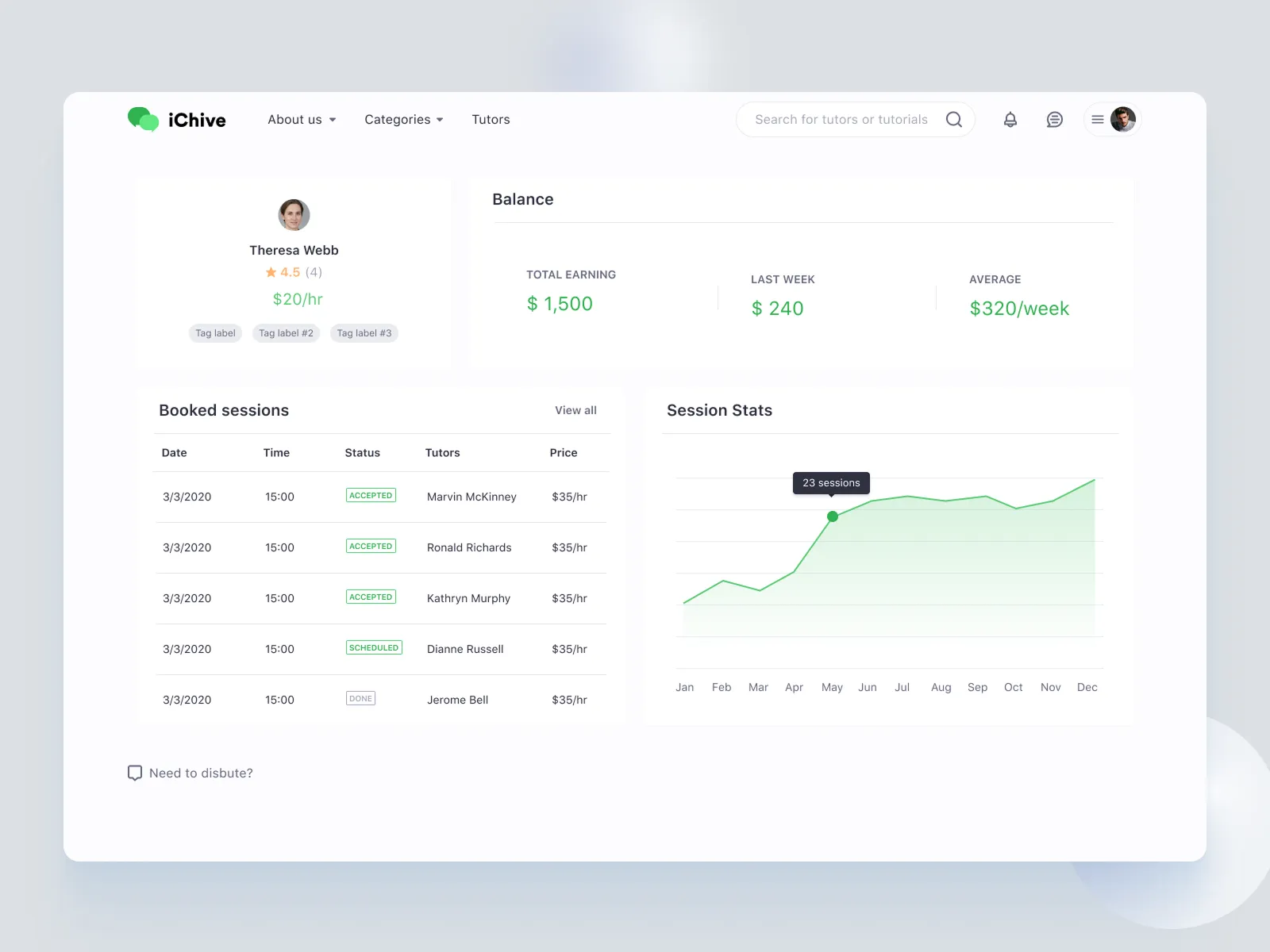Click the iChive brand name
1270x952 pixels.
[x=197, y=121]
